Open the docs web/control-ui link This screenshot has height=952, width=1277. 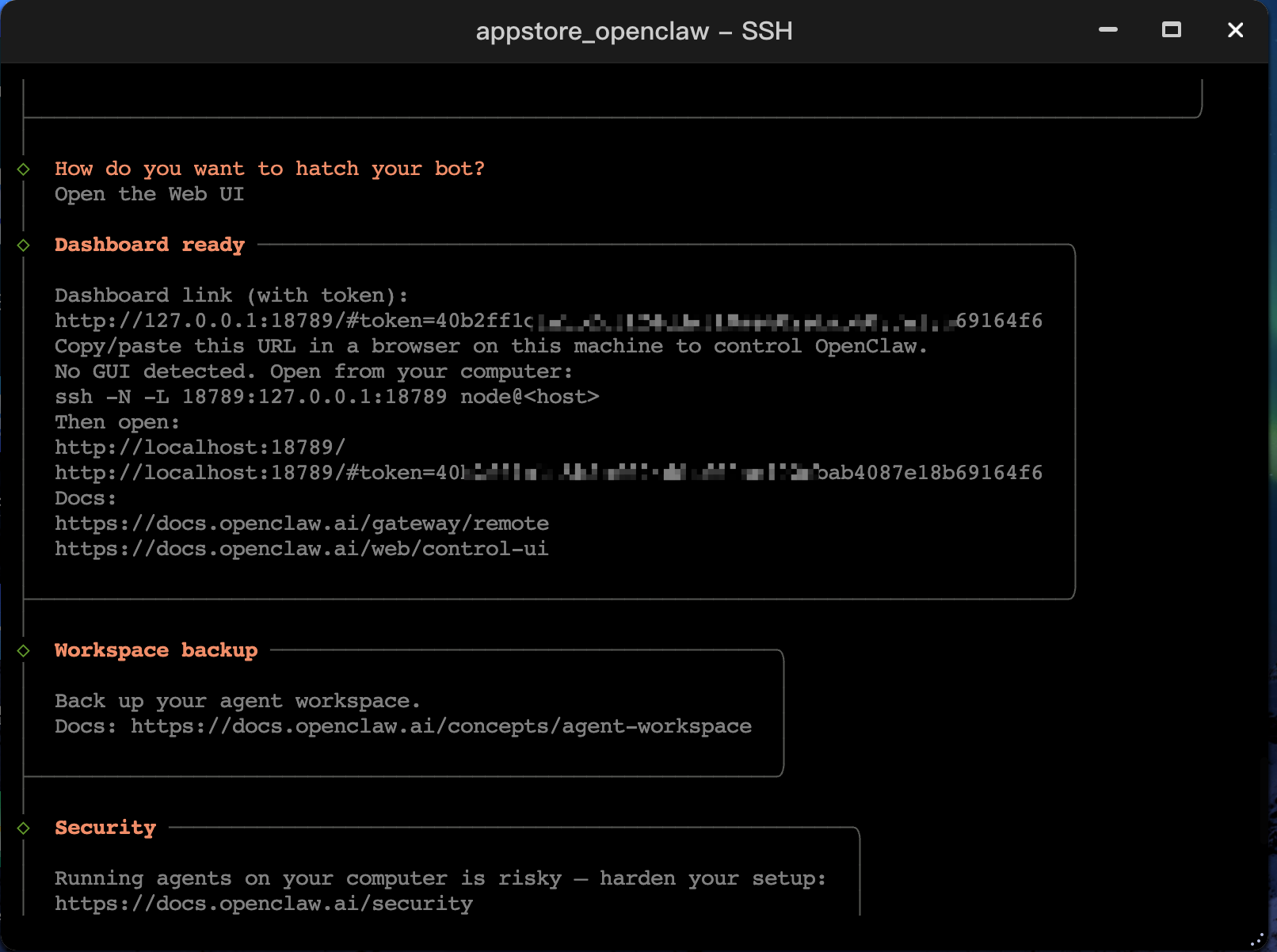tap(301, 549)
